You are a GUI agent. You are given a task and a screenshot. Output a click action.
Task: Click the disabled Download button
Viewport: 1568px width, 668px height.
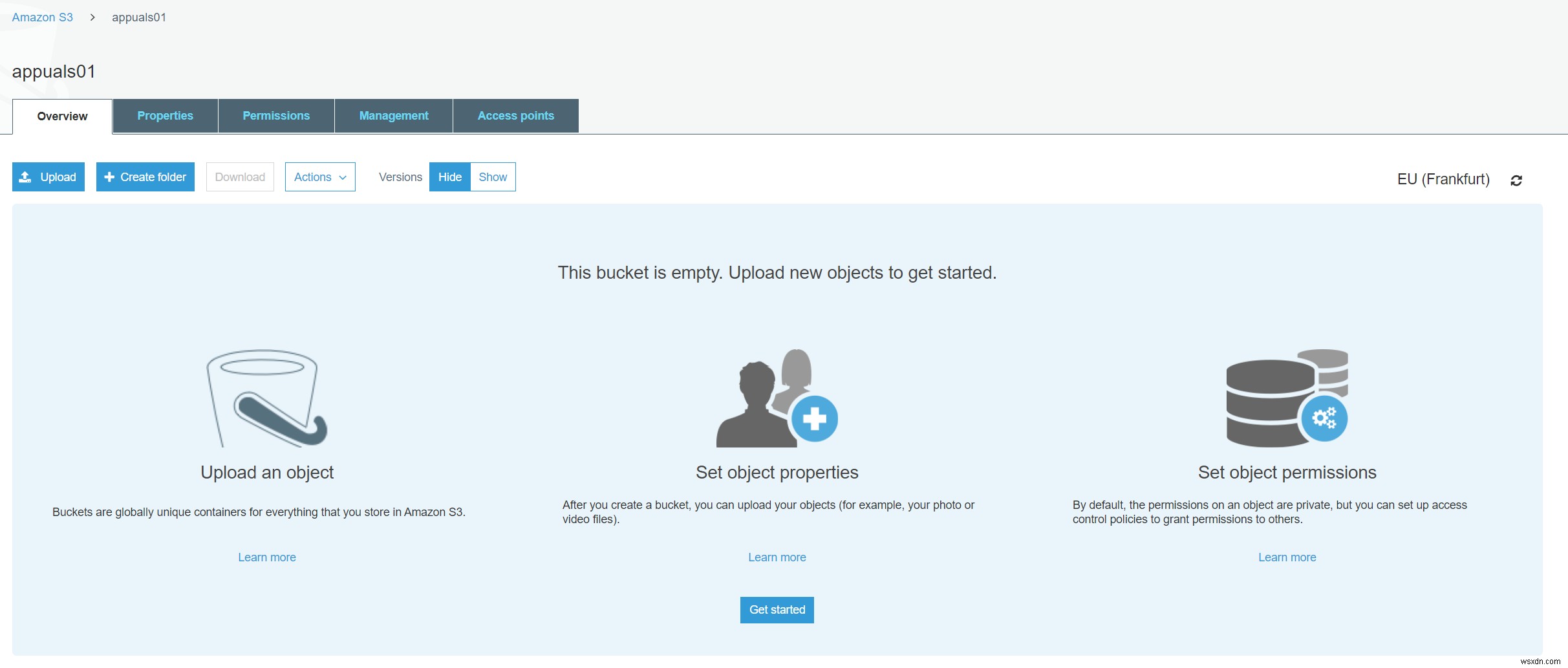click(239, 177)
